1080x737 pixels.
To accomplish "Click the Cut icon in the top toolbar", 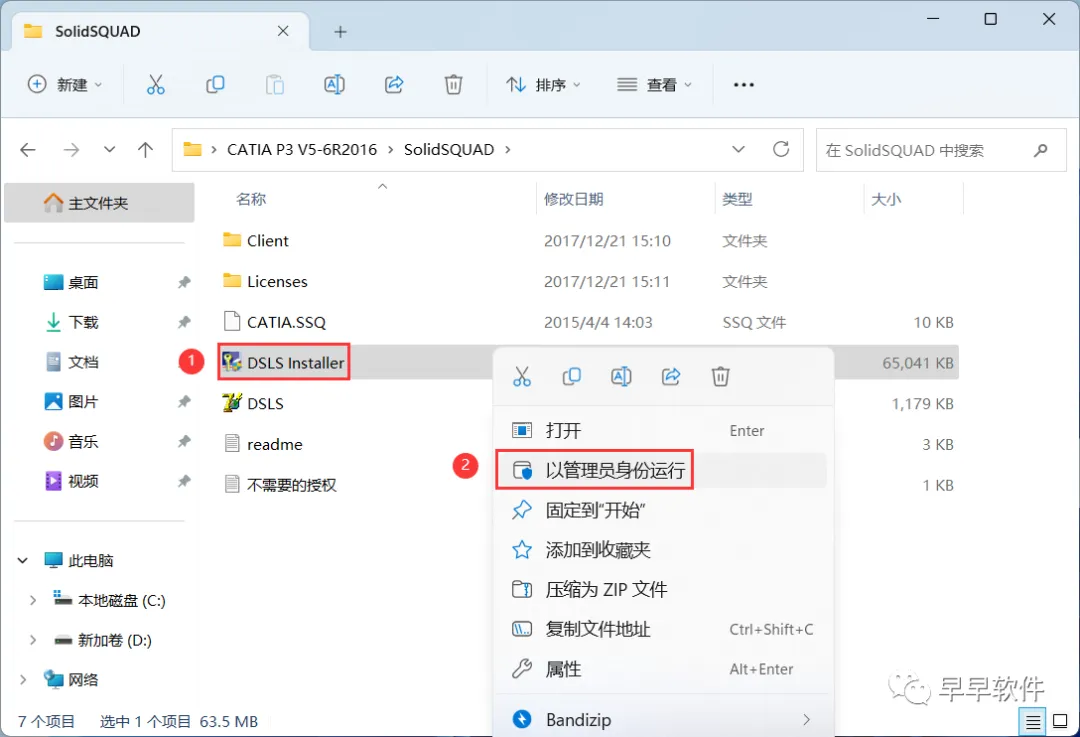I will click(156, 85).
